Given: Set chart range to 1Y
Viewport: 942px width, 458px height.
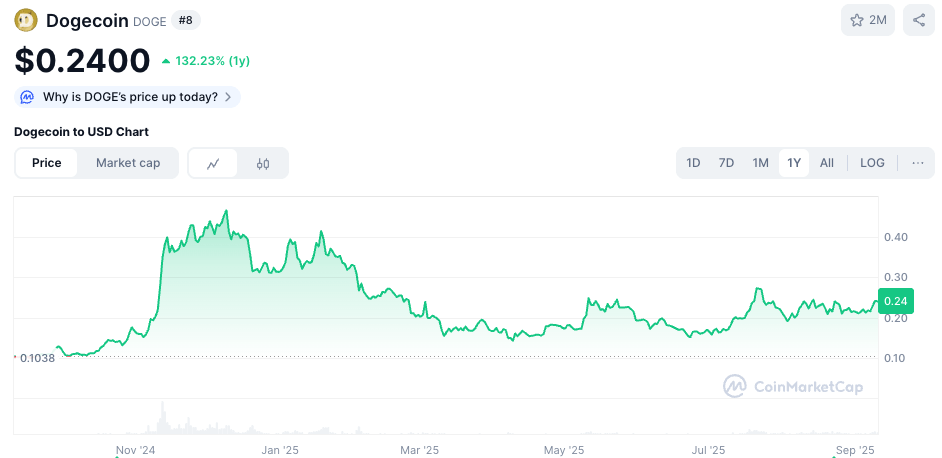Looking at the screenshot, I should coord(794,163).
